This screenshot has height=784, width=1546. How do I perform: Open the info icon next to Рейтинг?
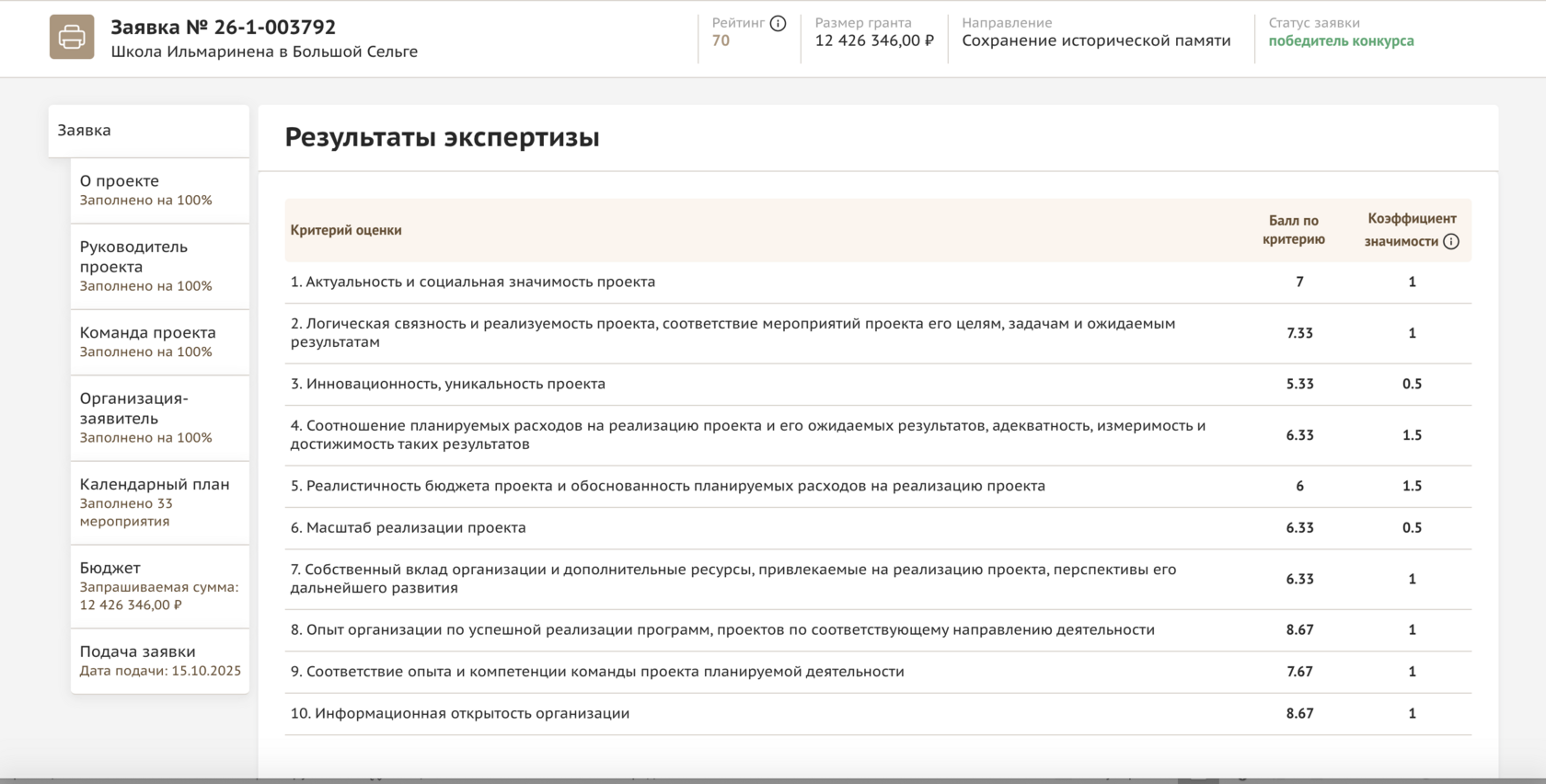pos(778,23)
